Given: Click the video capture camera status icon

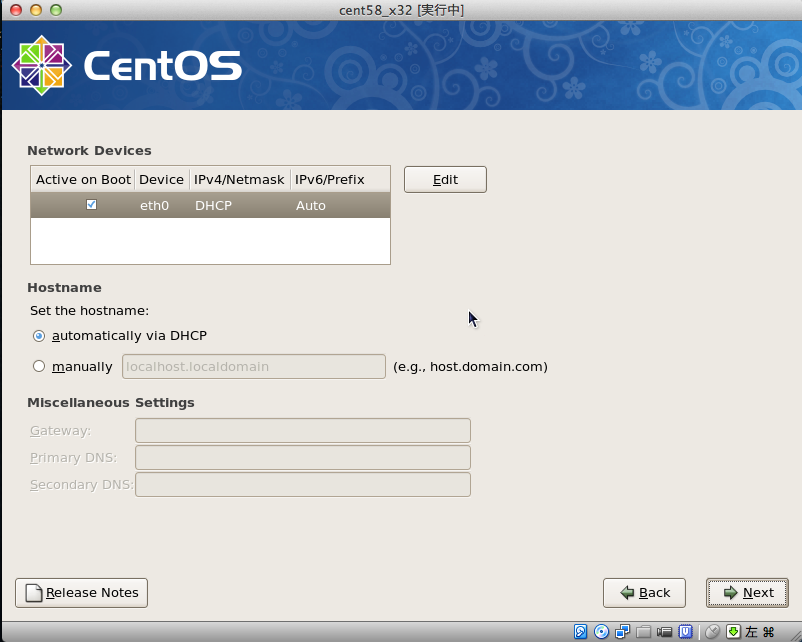Looking at the screenshot, I should point(664,632).
